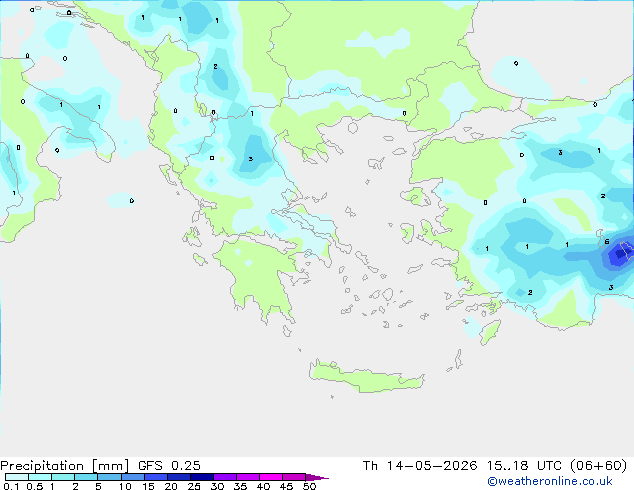The height and width of the screenshot is (490, 634).
Task: Click the '6' value beside the dark blue maximum
Action: pyautogui.click(x=607, y=241)
